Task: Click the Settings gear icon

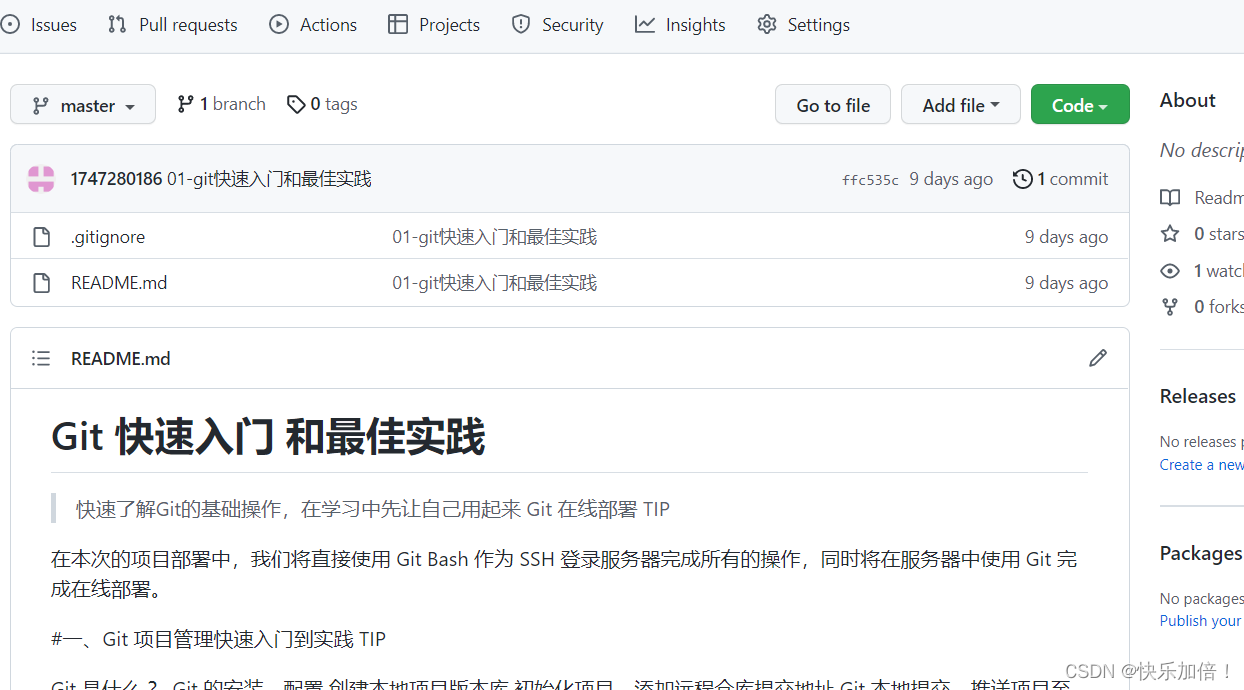Action: click(x=767, y=25)
